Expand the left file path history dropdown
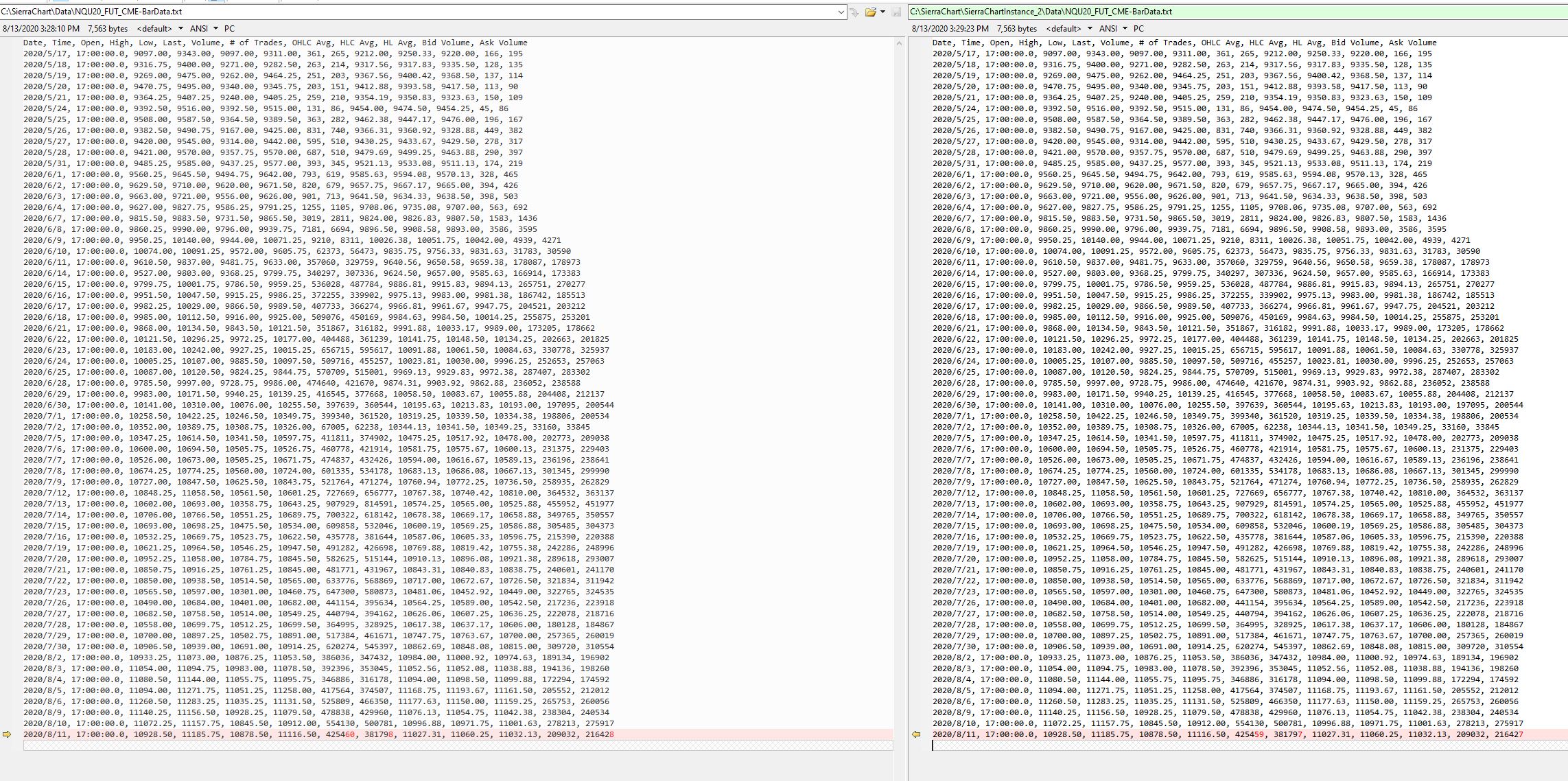1568x781 pixels. (841, 12)
